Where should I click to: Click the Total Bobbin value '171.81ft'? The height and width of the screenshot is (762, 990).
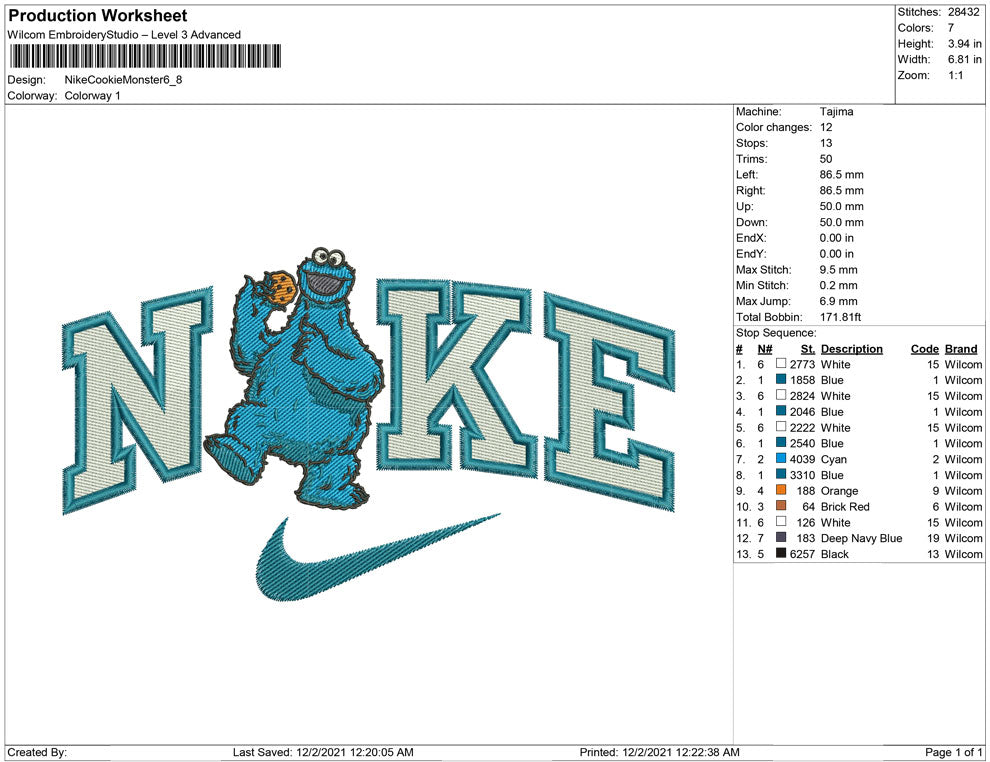840,317
